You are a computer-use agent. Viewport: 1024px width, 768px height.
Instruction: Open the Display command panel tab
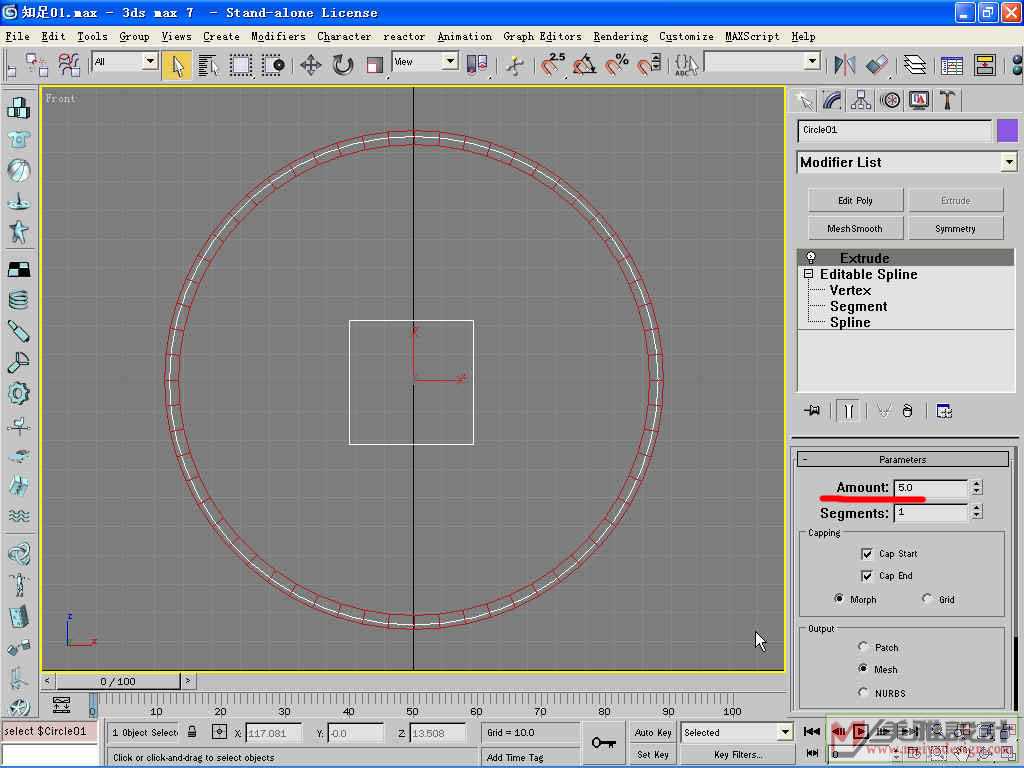[918, 100]
